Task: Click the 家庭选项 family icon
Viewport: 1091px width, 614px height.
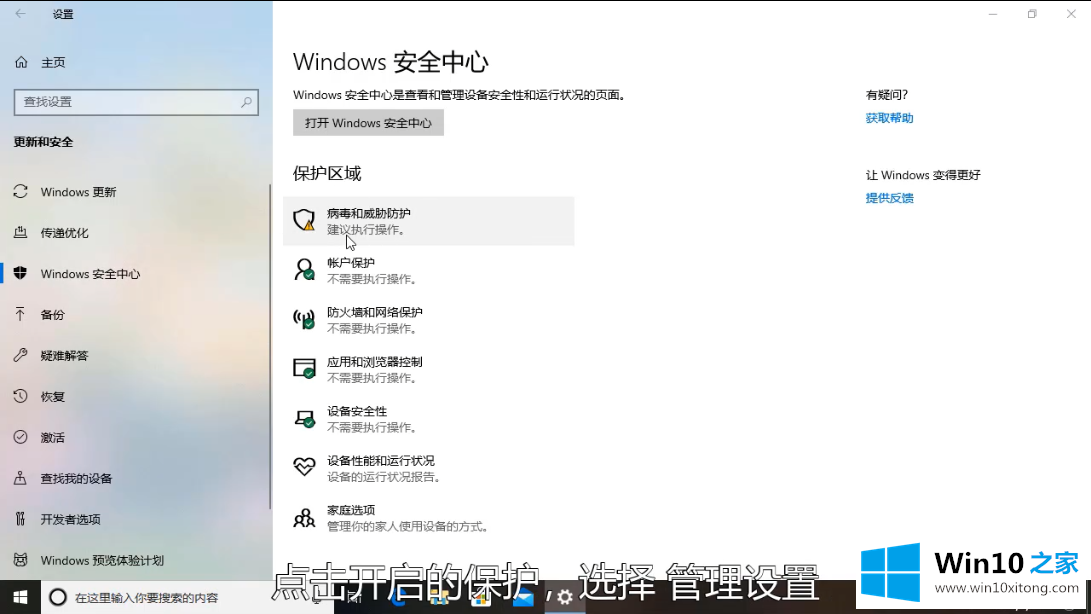Action: [304, 517]
